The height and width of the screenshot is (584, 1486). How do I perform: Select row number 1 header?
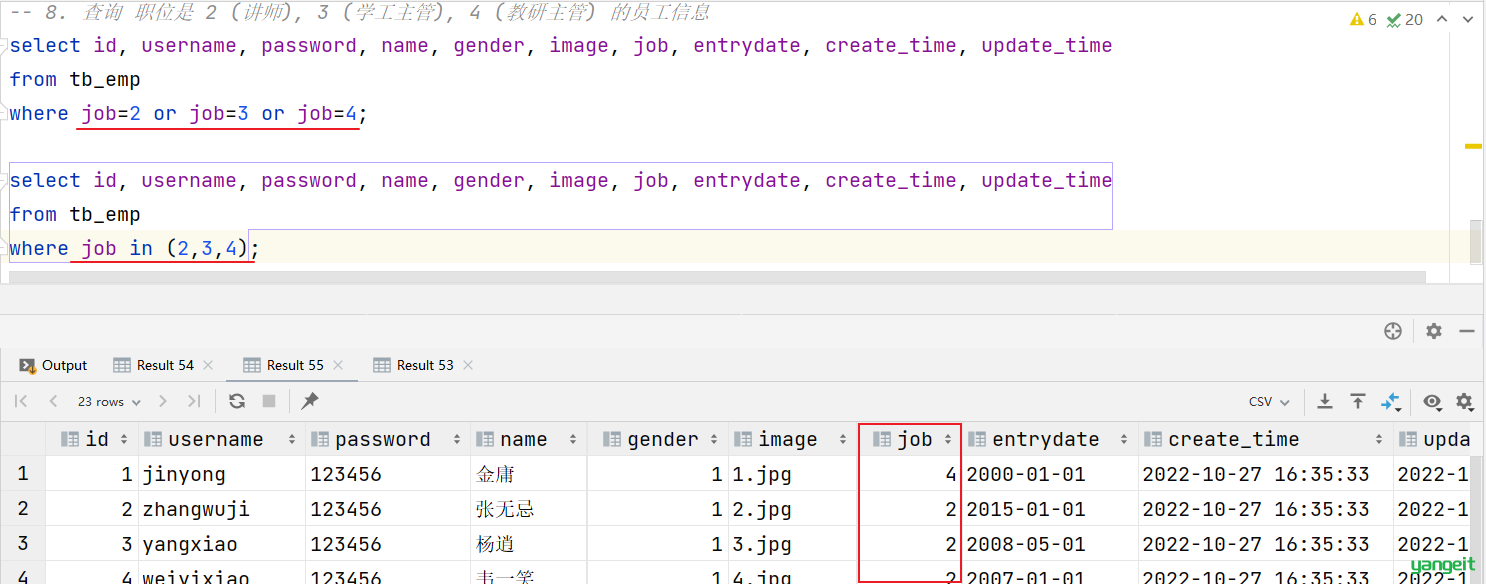point(23,474)
